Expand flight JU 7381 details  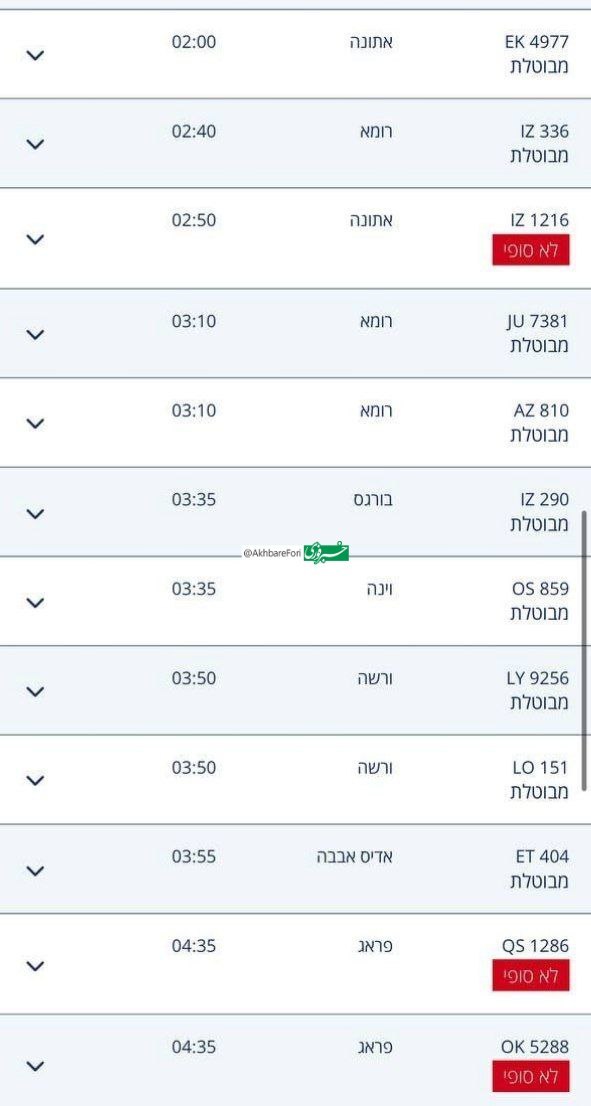pos(35,334)
